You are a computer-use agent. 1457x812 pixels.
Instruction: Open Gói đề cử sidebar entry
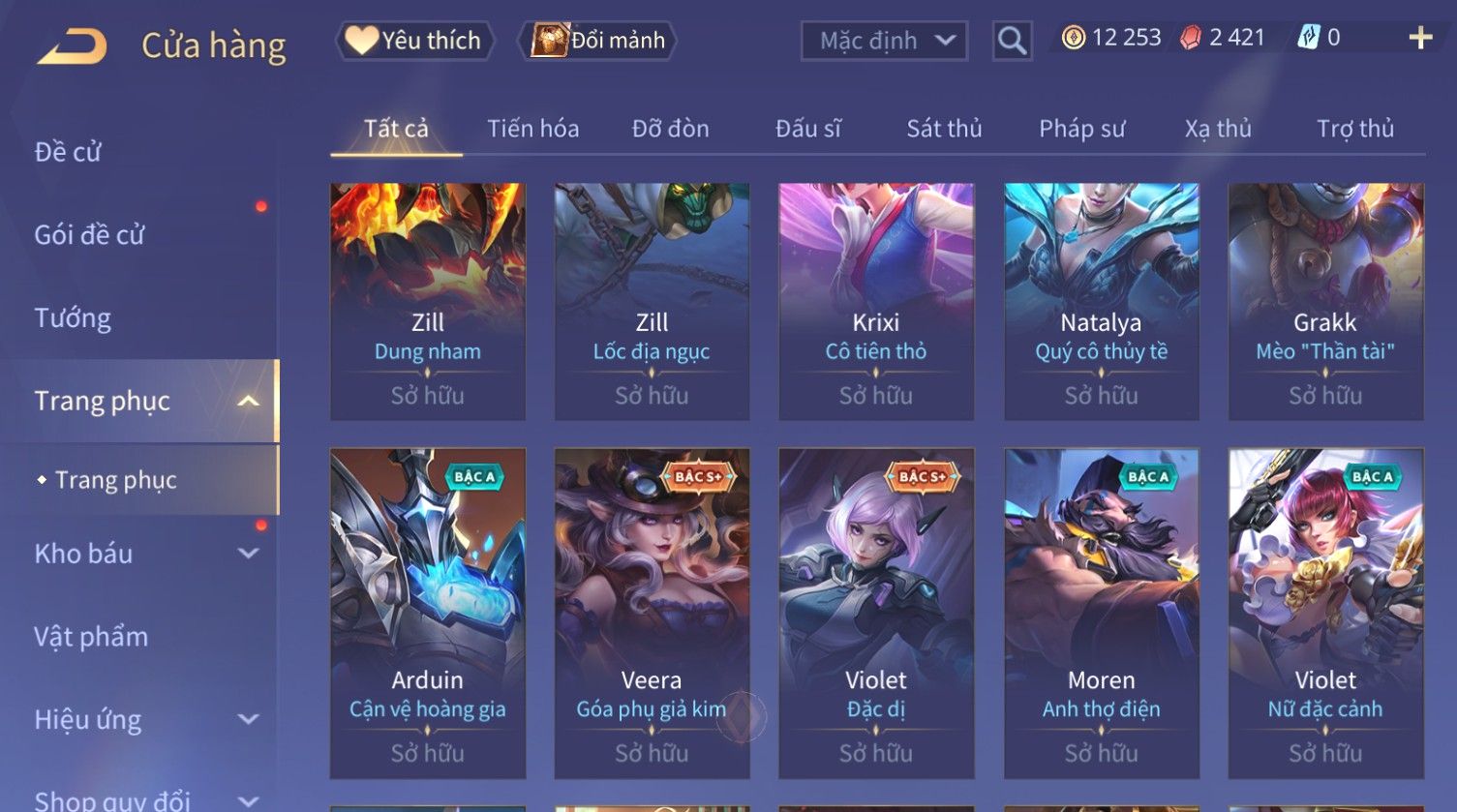click(89, 234)
